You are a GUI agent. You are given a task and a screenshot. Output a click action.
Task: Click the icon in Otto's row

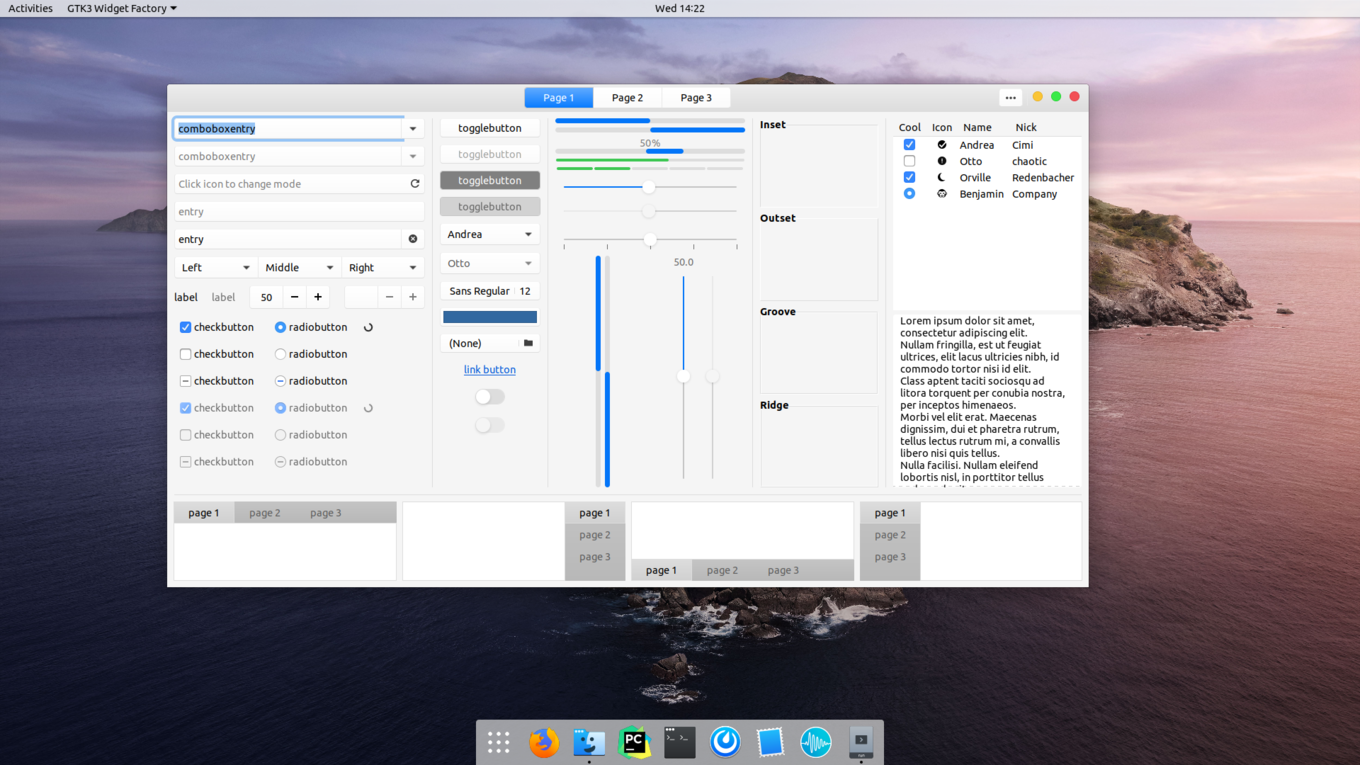tap(942, 161)
